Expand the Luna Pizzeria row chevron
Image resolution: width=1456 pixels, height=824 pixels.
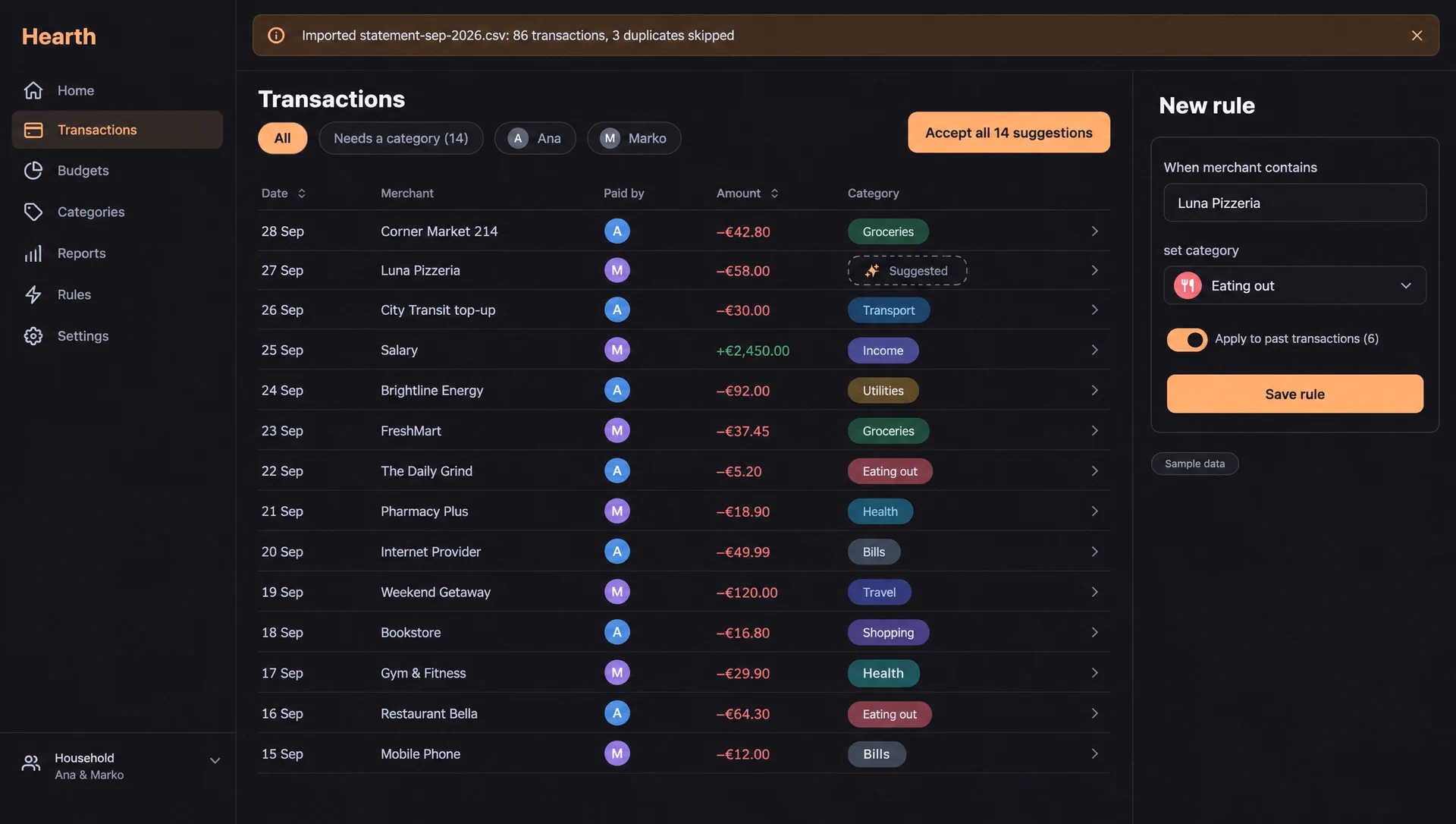(x=1094, y=271)
